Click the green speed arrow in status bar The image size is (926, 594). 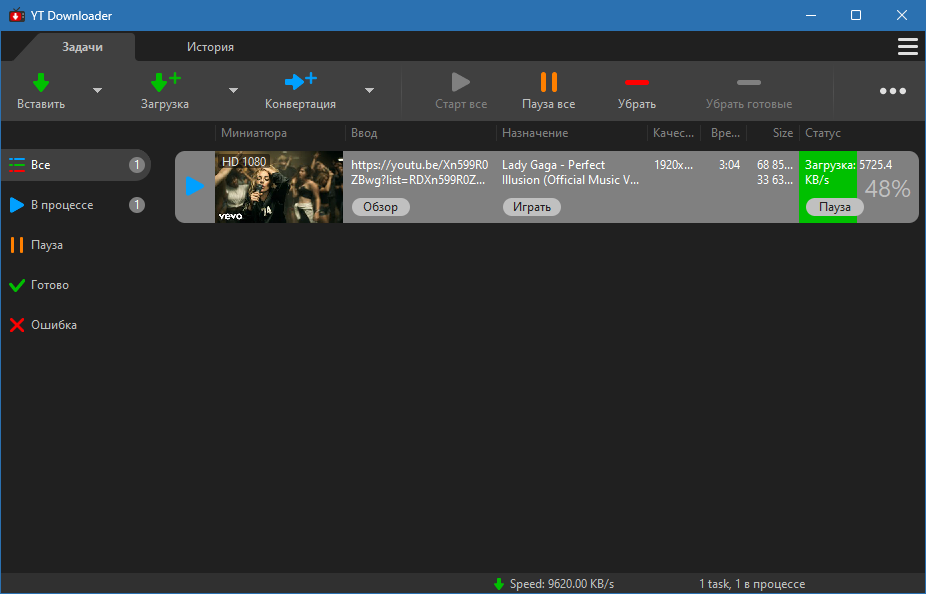[498, 584]
